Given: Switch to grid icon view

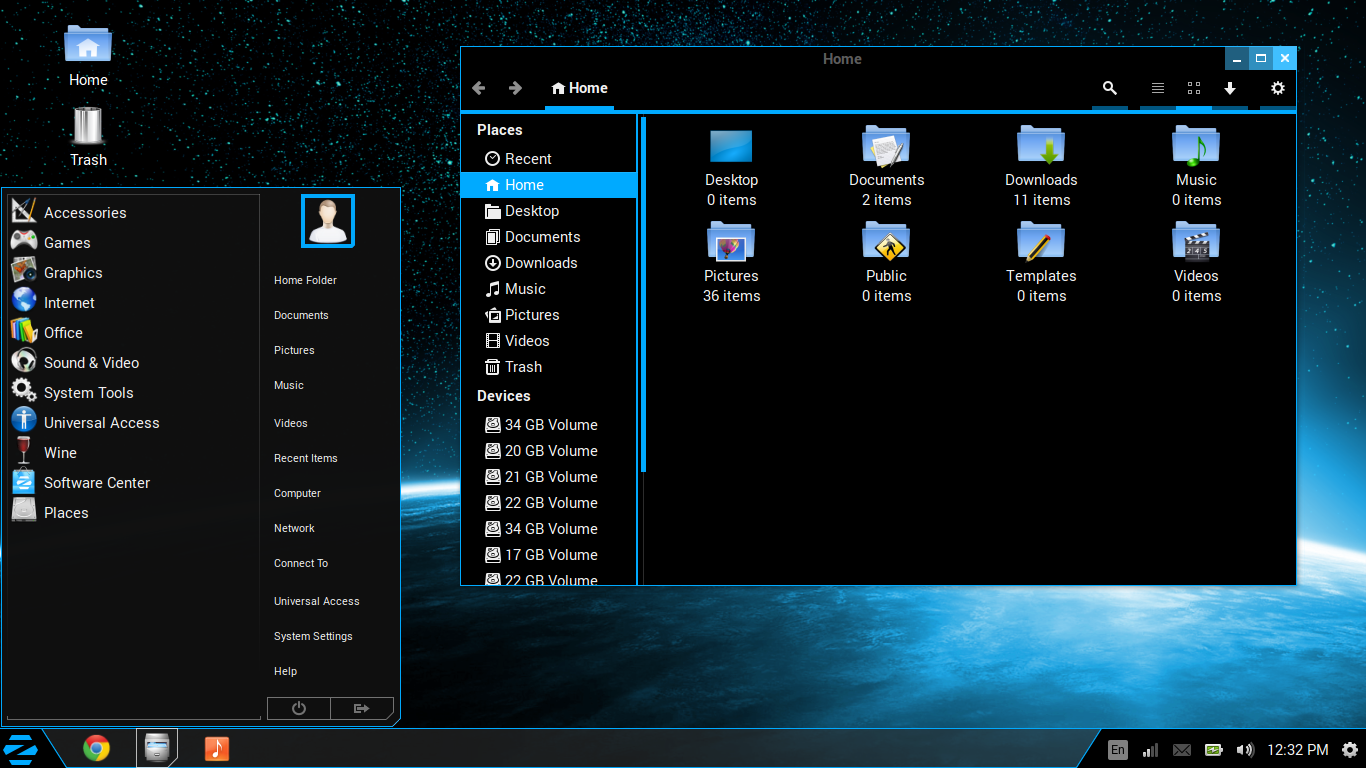Looking at the screenshot, I should coord(1193,89).
